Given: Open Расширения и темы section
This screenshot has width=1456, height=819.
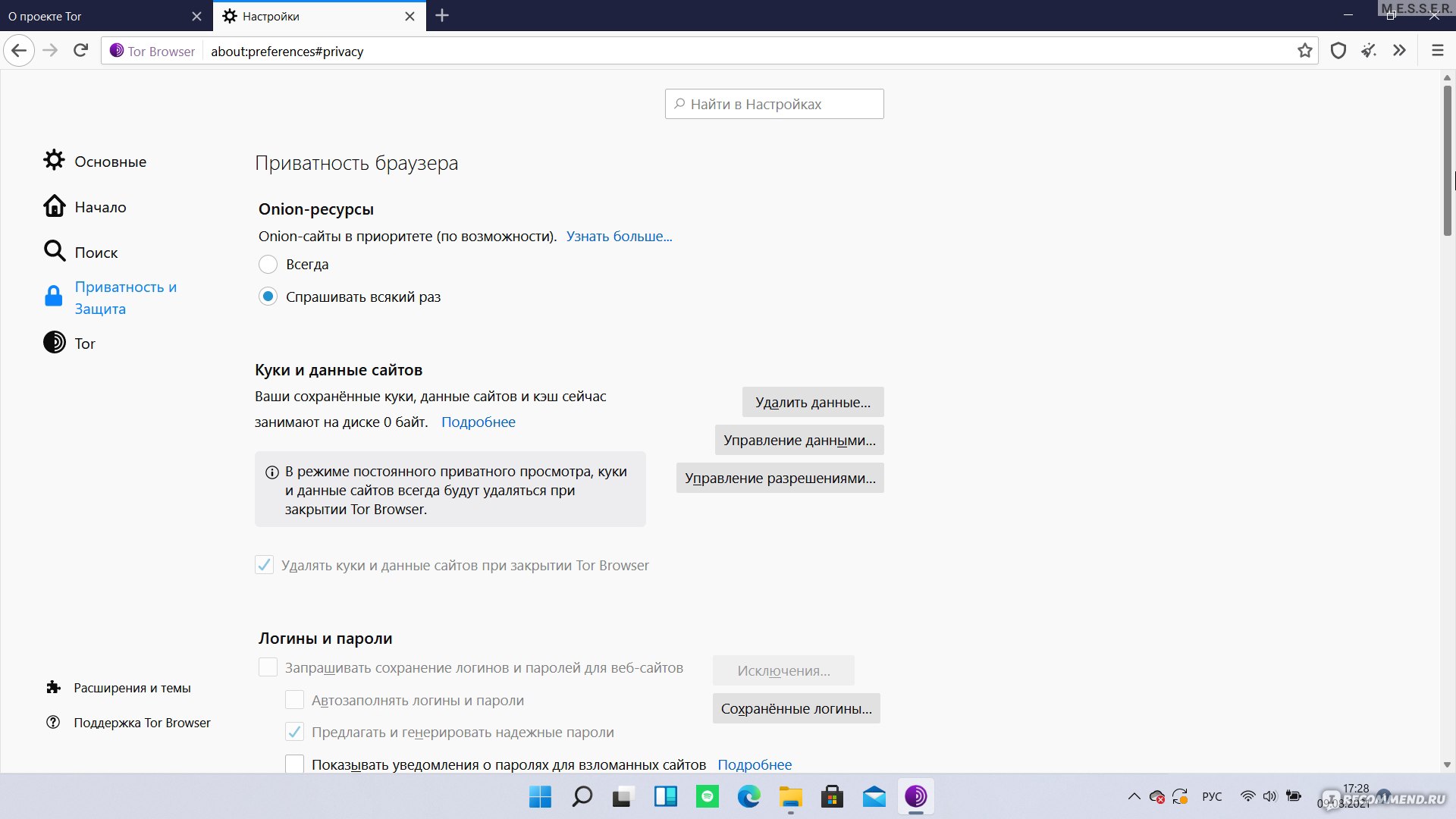Looking at the screenshot, I should tap(131, 687).
